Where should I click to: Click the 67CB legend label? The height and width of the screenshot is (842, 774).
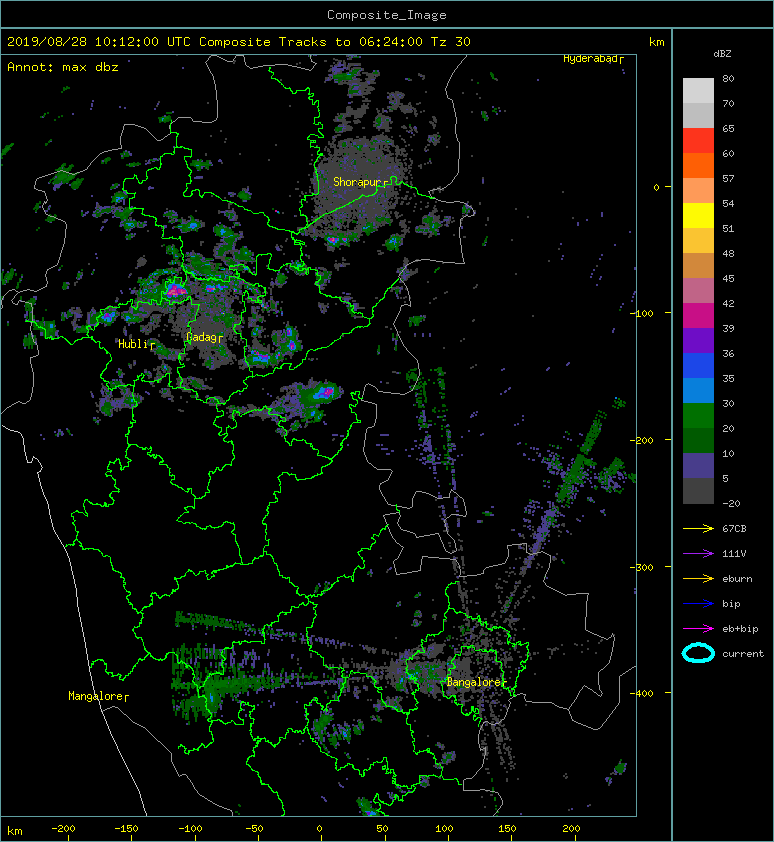(x=734, y=529)
